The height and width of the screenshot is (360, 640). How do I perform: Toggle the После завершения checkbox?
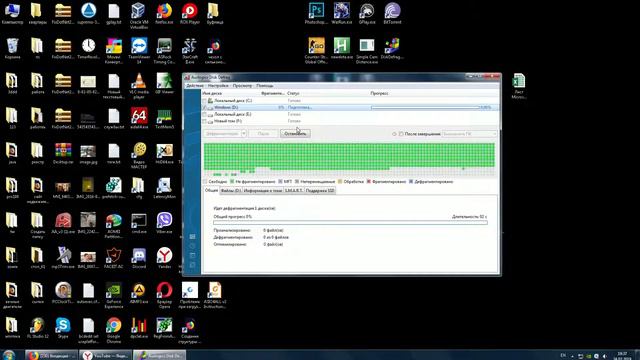click(401, 134)
